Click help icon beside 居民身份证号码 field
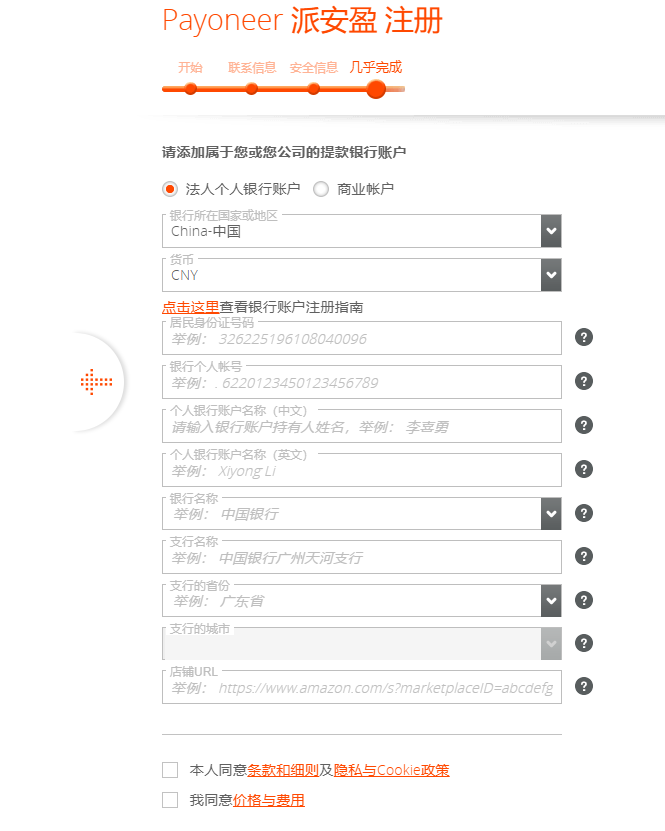 [x=585, y=337]
